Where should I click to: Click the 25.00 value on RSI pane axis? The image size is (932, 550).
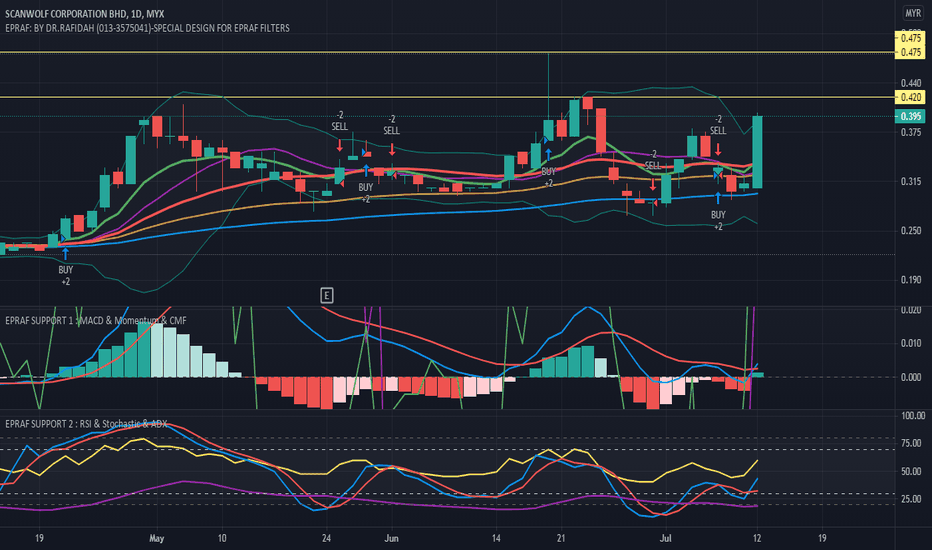(x=911, y=499)
